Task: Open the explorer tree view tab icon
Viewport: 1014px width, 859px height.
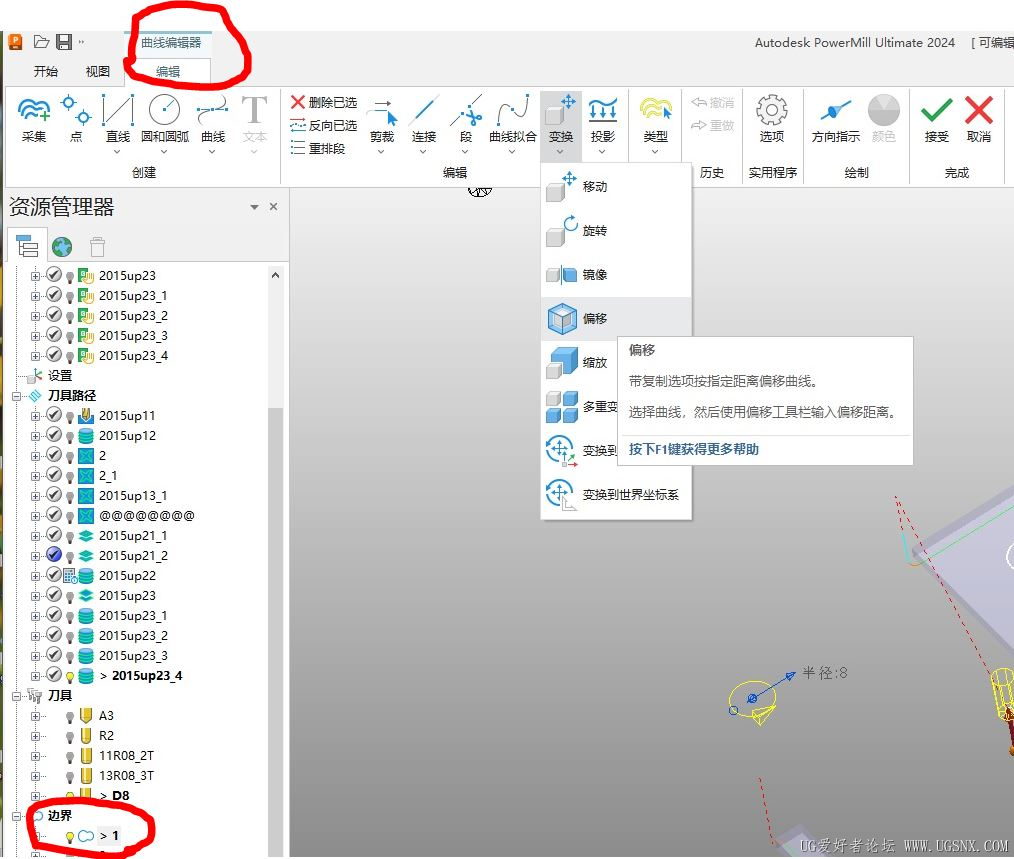Action: click(27, 247)
